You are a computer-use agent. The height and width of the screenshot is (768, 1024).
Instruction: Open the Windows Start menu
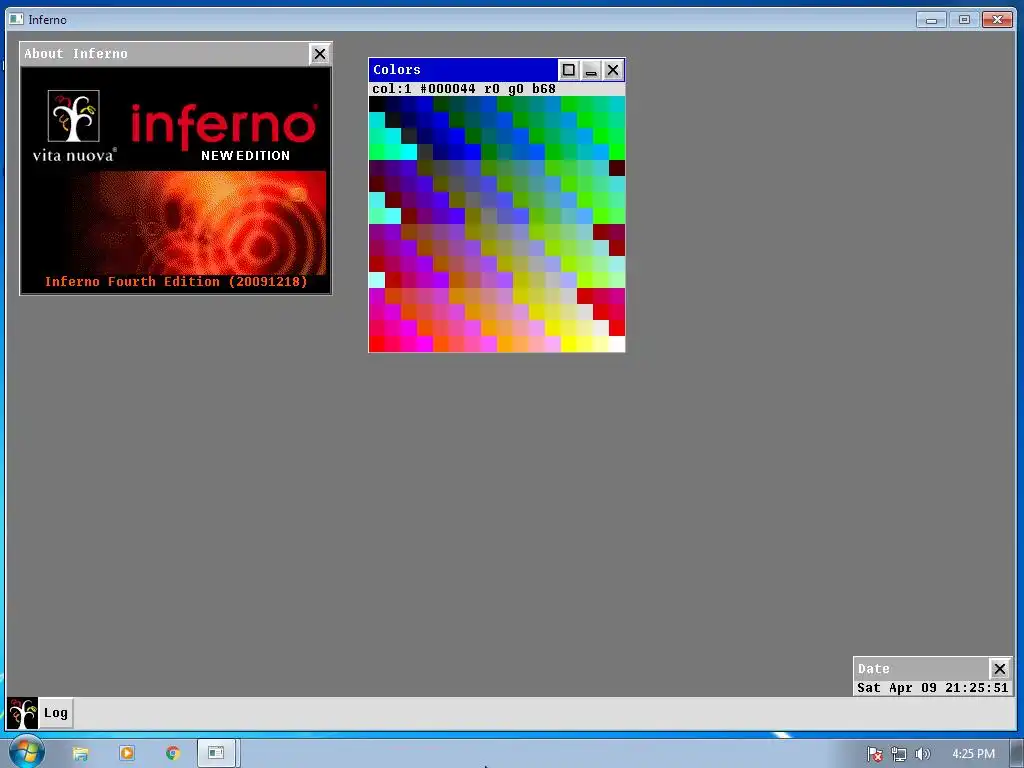26,751
